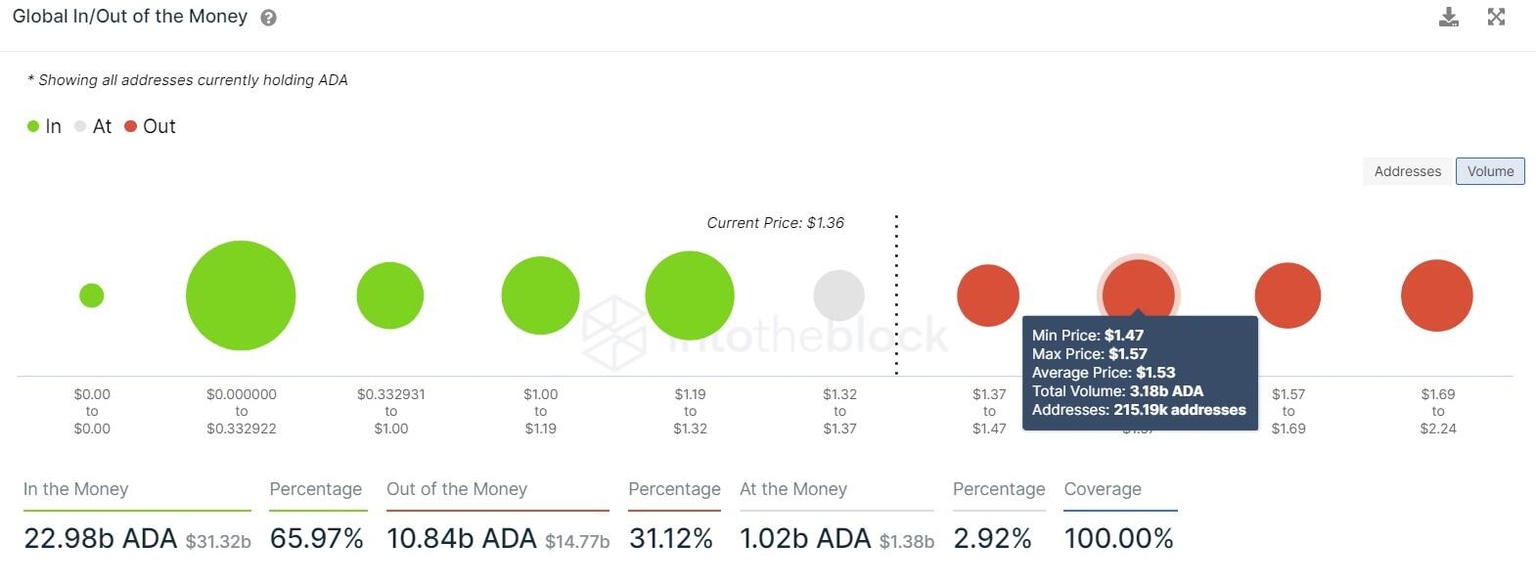Click the Coverage 100.00% value
This screenshot has height=587, width=1536.
click(1119, 538)
